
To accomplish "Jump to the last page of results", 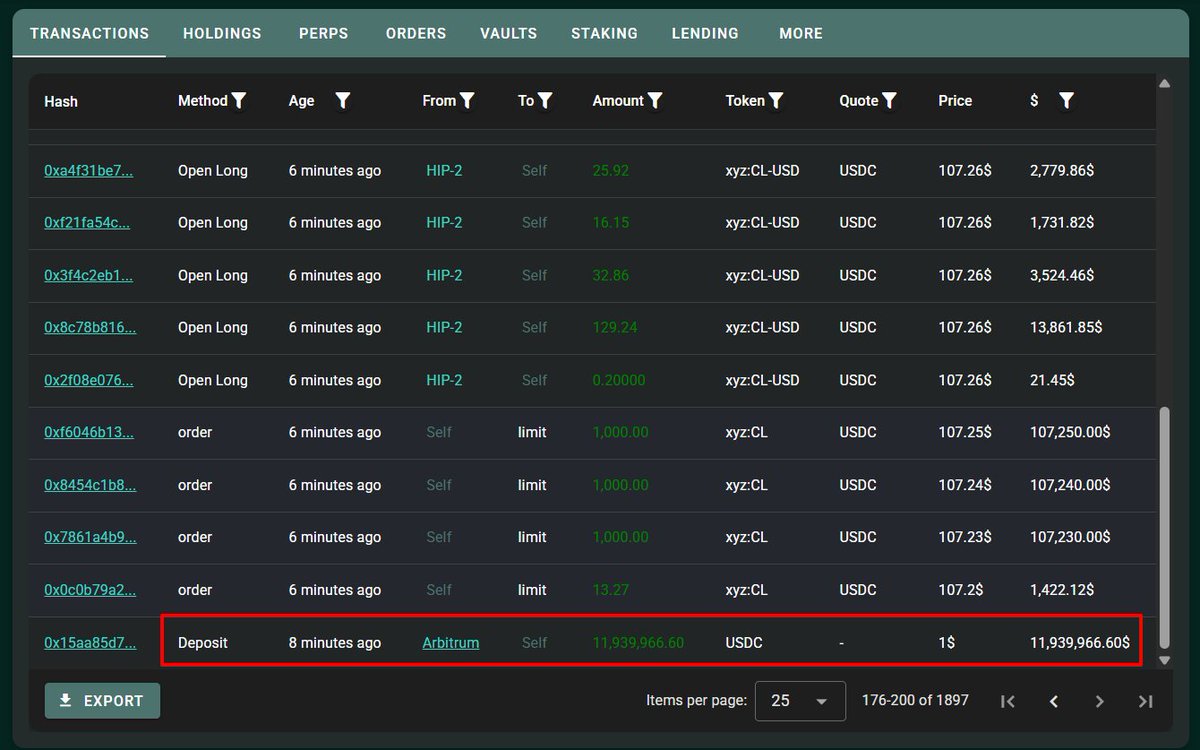I will point(1146,701).
